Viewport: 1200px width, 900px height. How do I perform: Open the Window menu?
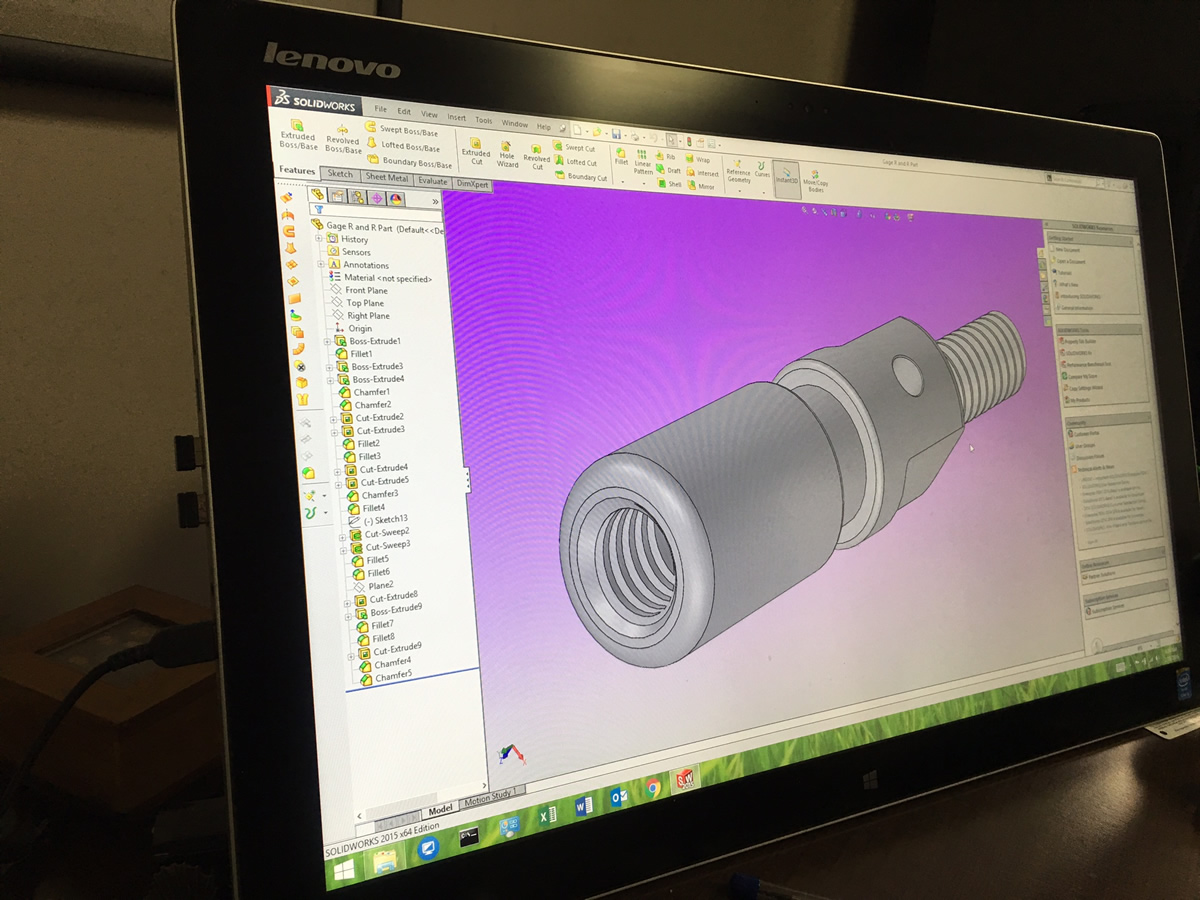click(x=514, y=124)
